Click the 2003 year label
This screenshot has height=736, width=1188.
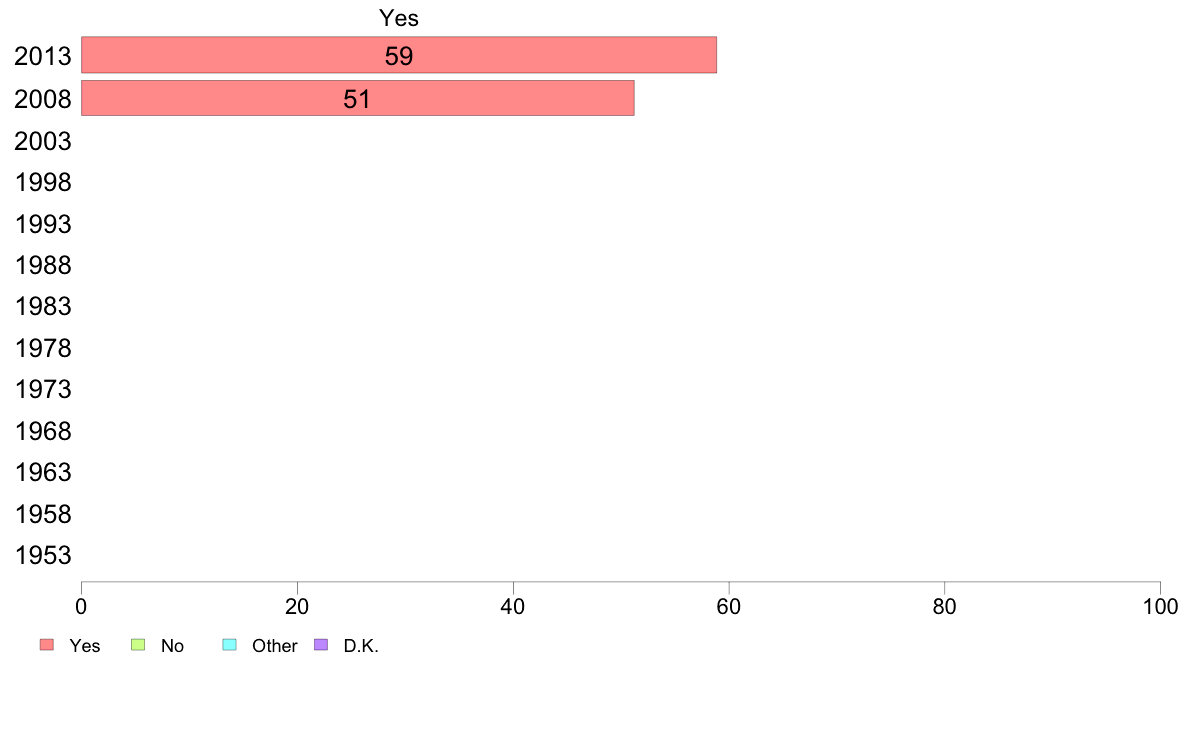pyautogui.click(x=43, y=141)
